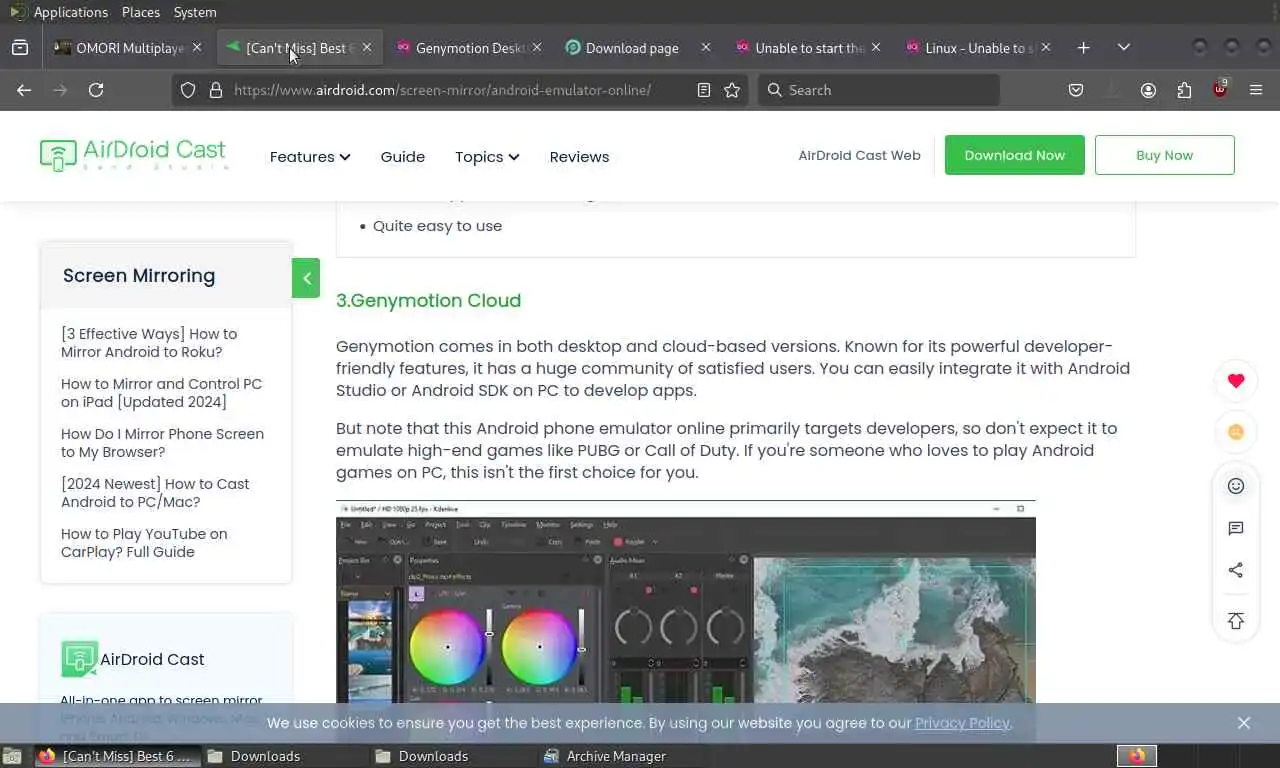1280x768 pixels.
Task: Open the AirDroid Cast Web link
Action: (x=859, y=155)
